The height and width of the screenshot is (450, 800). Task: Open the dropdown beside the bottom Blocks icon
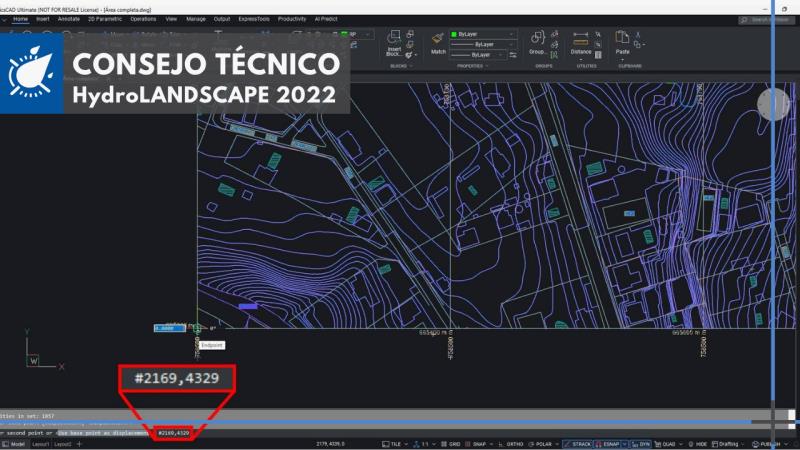tap(416, 55)
